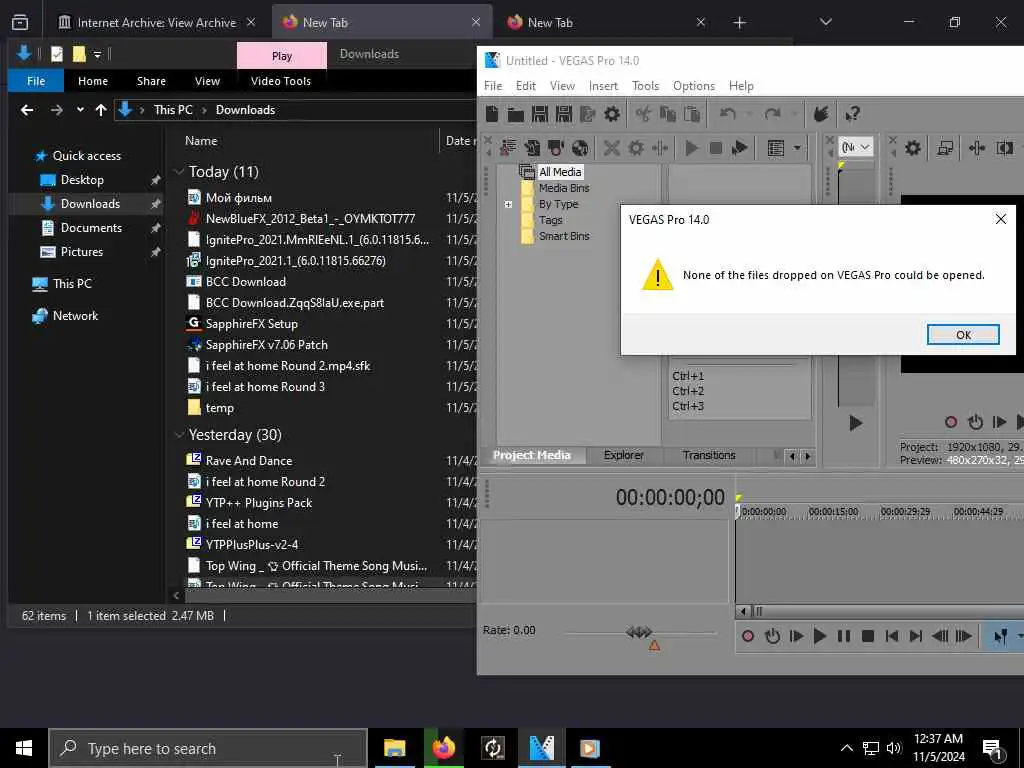Open the VEGAS File menu

pos(493,86)
